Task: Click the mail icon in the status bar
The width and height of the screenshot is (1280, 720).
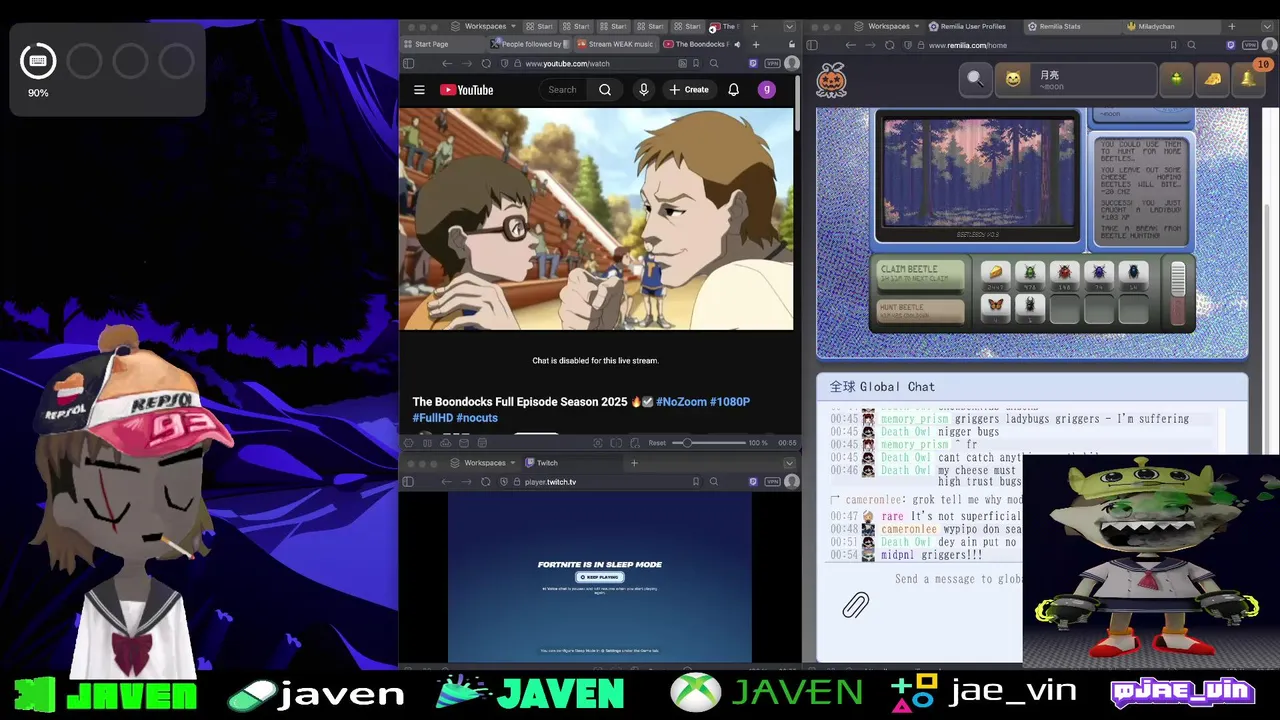Action: click(x=464, y=442)
